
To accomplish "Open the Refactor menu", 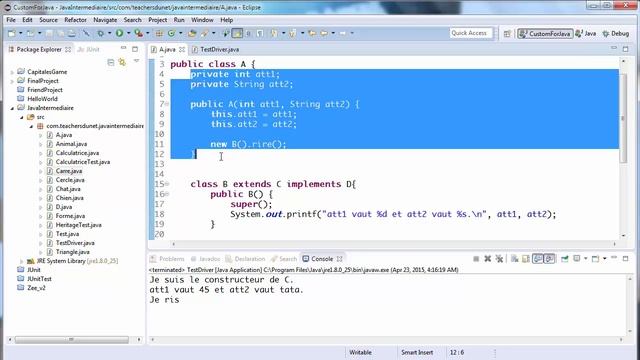I will click(76, 20).
